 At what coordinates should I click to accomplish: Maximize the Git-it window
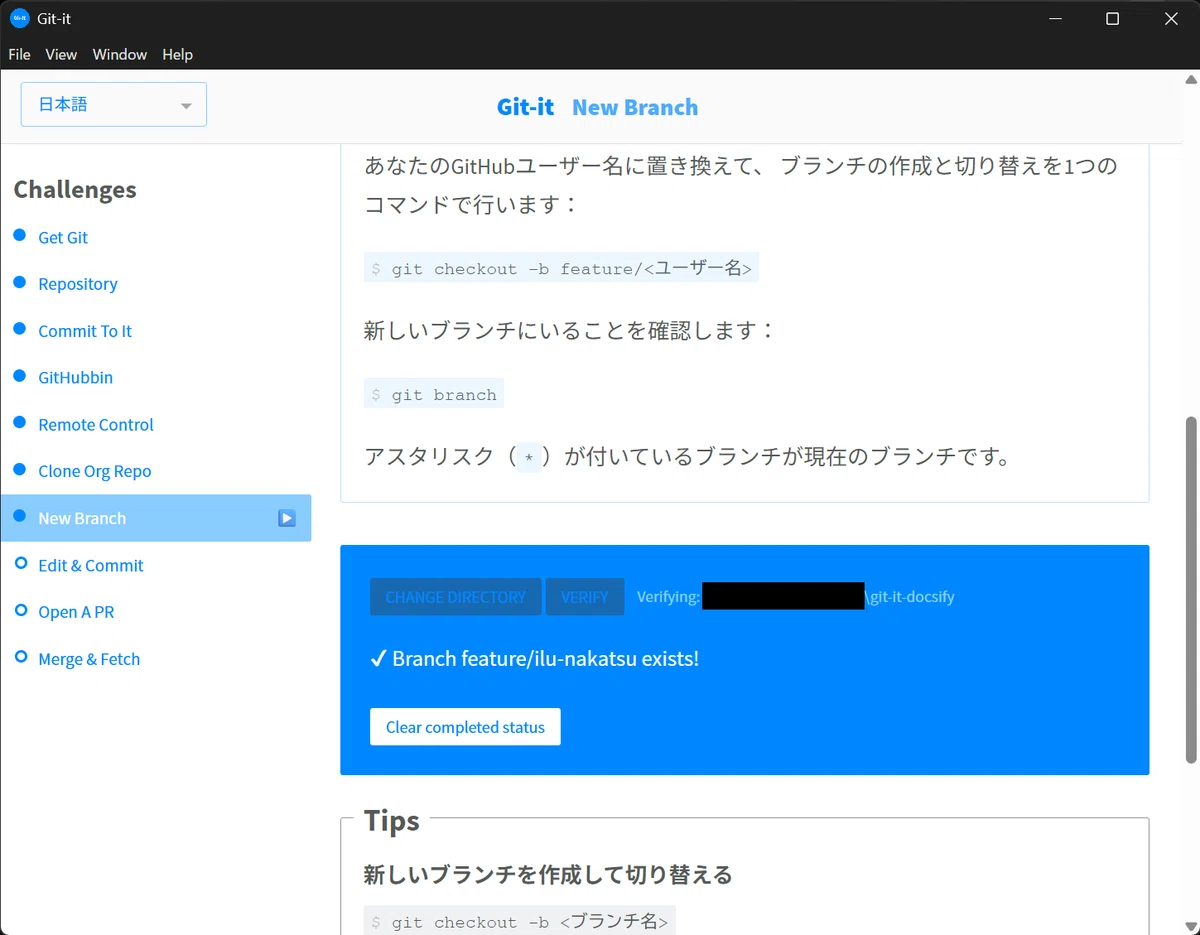(x=1112, y=19)
